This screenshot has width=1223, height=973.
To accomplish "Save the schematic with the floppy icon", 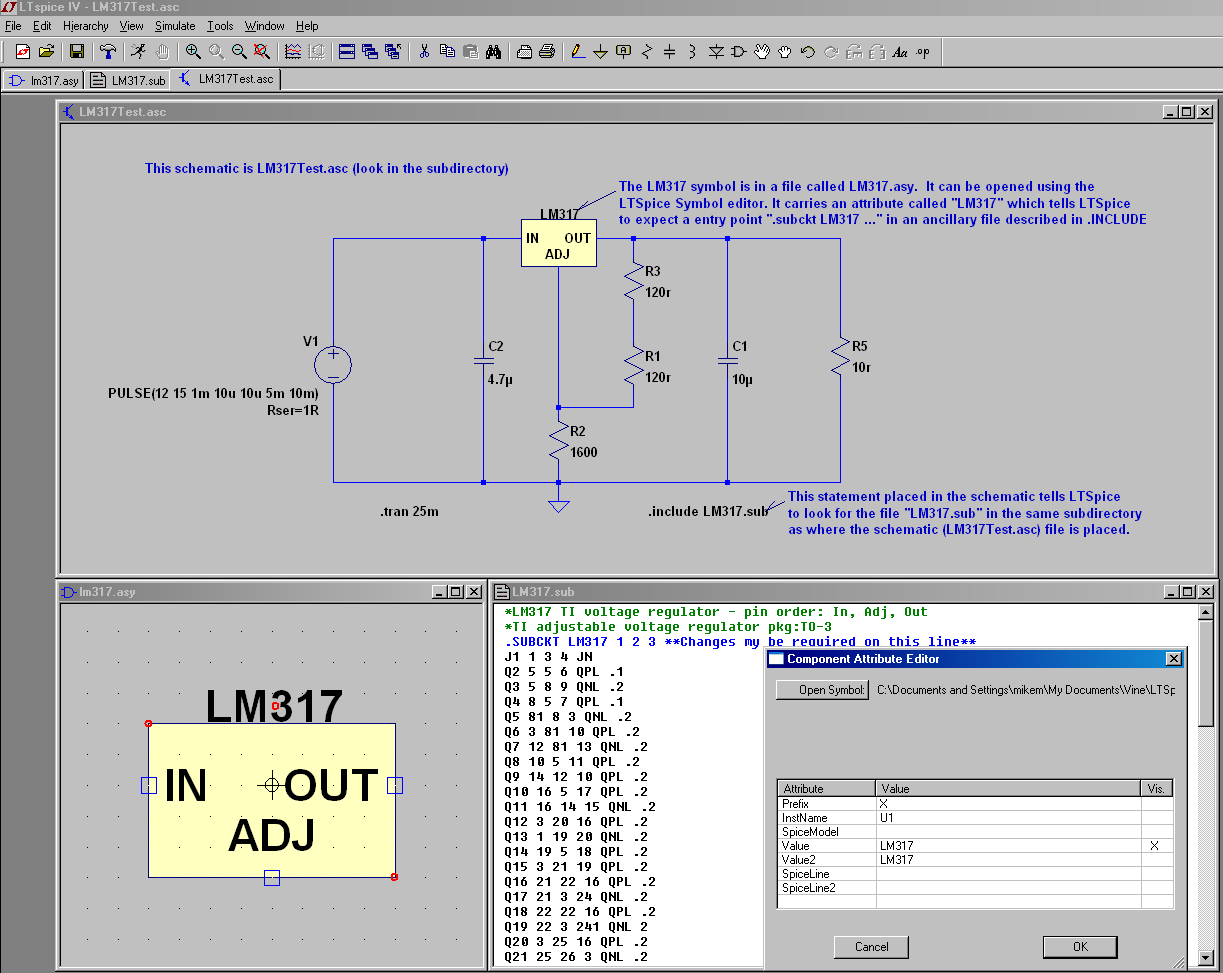I will [x=77, y=52].
